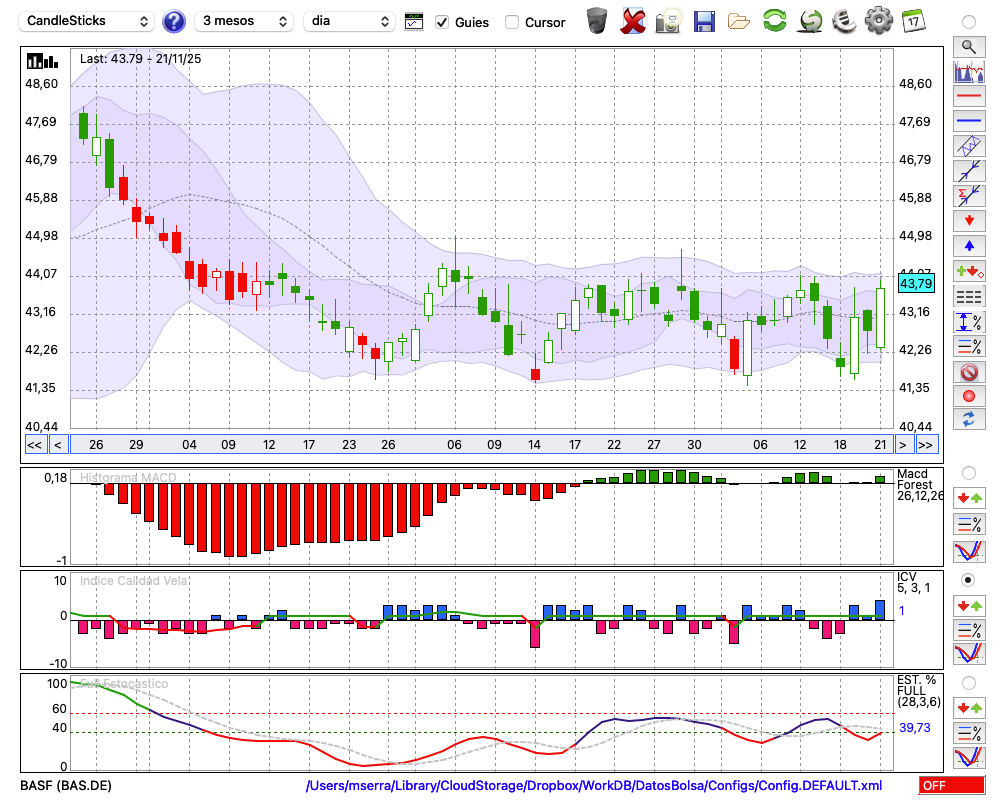Click the blue up arrow marker tool
Image resolution: width=1000 pixels, height=800 pixels.
[968, 245]
